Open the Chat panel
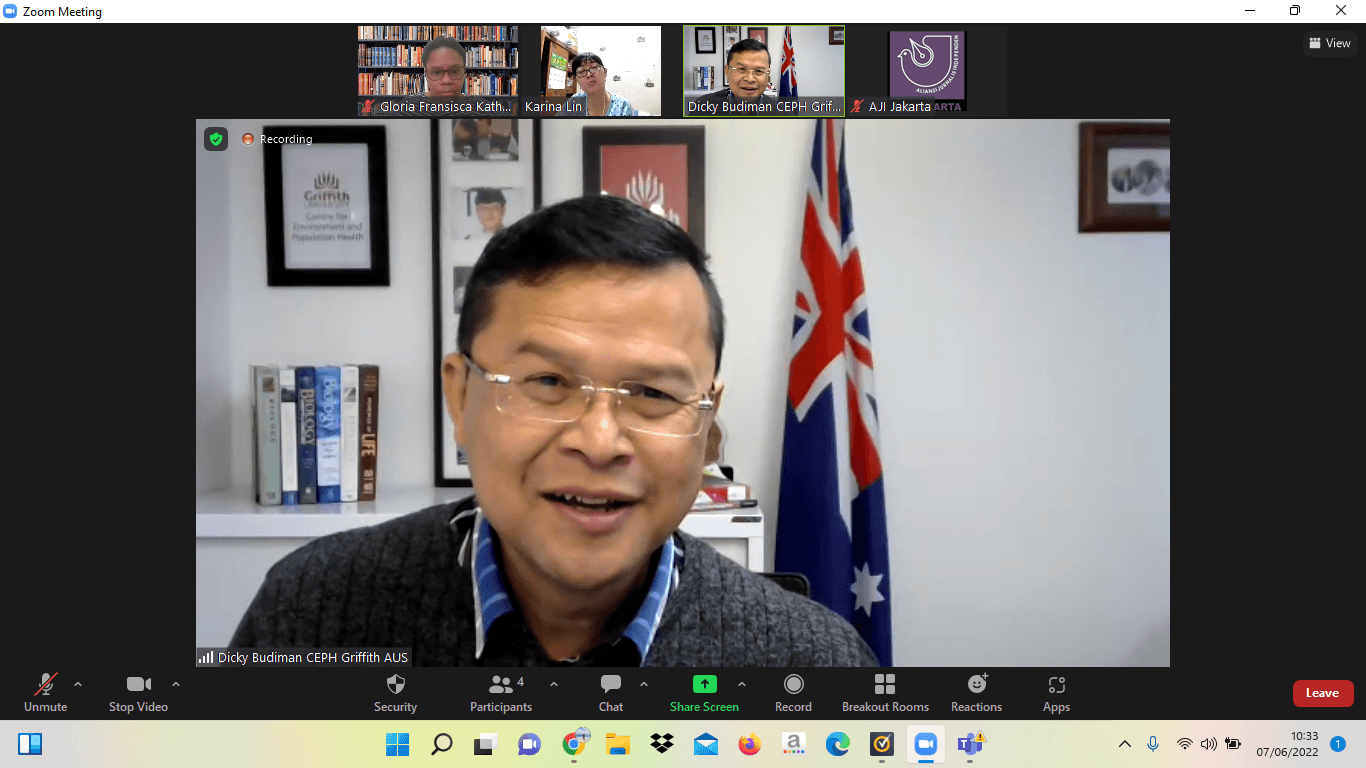The image size is (1366, 768). point(611,693)
